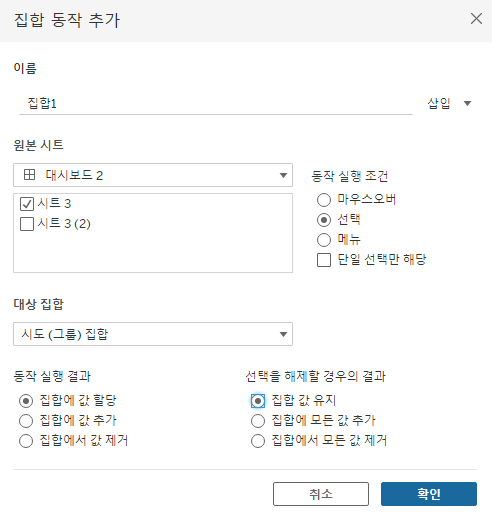
Task: Open the 삽입 dropdown arrow
Action: click(x=467, y=104)
